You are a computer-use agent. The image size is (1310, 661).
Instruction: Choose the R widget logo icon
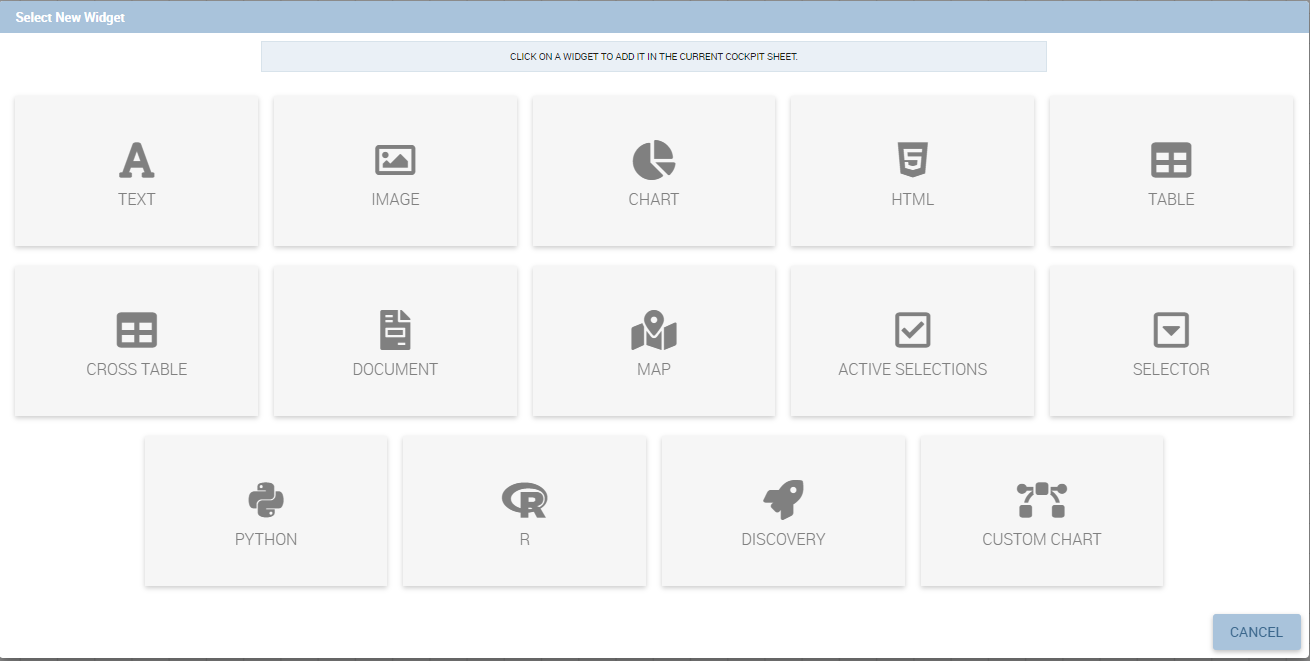(524, 500)
